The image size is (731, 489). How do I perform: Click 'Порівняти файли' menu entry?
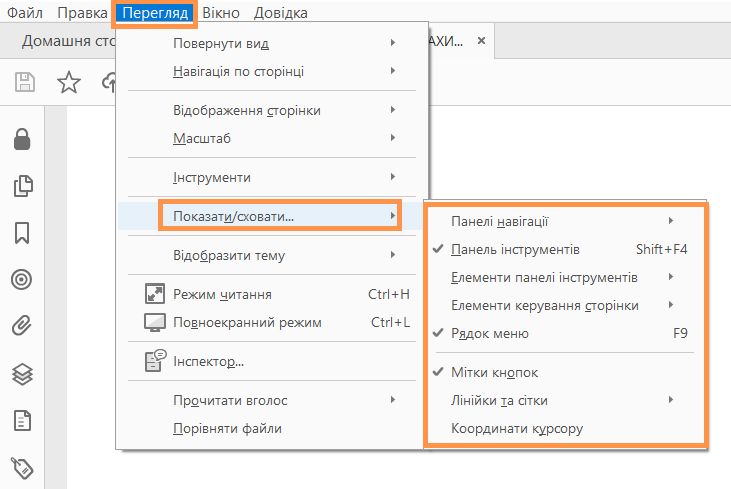click(227, 428)
